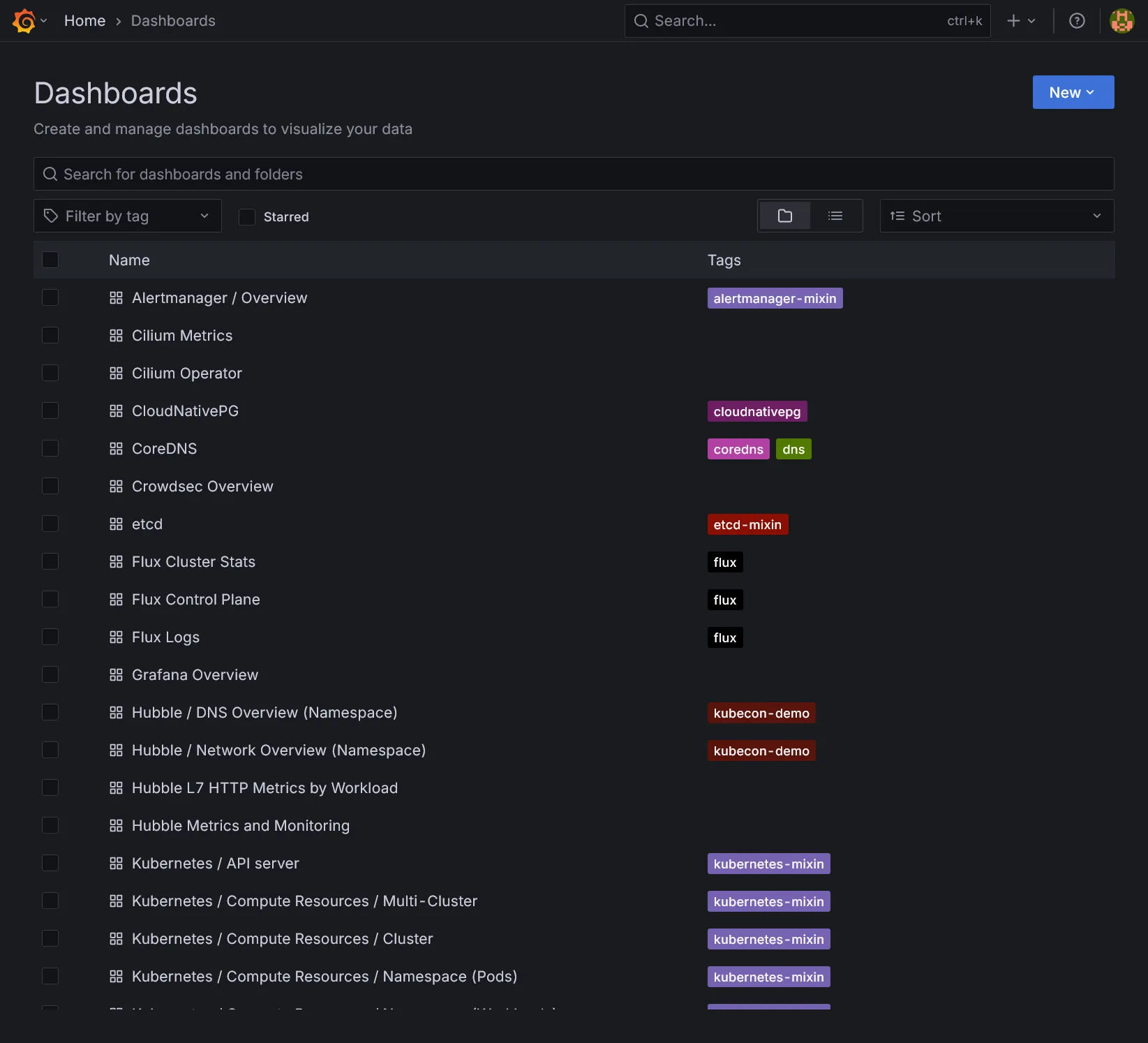Check the checkbox next to CoreDNS
This screenshot has width=1148, height=1043.
click(50, 448)
